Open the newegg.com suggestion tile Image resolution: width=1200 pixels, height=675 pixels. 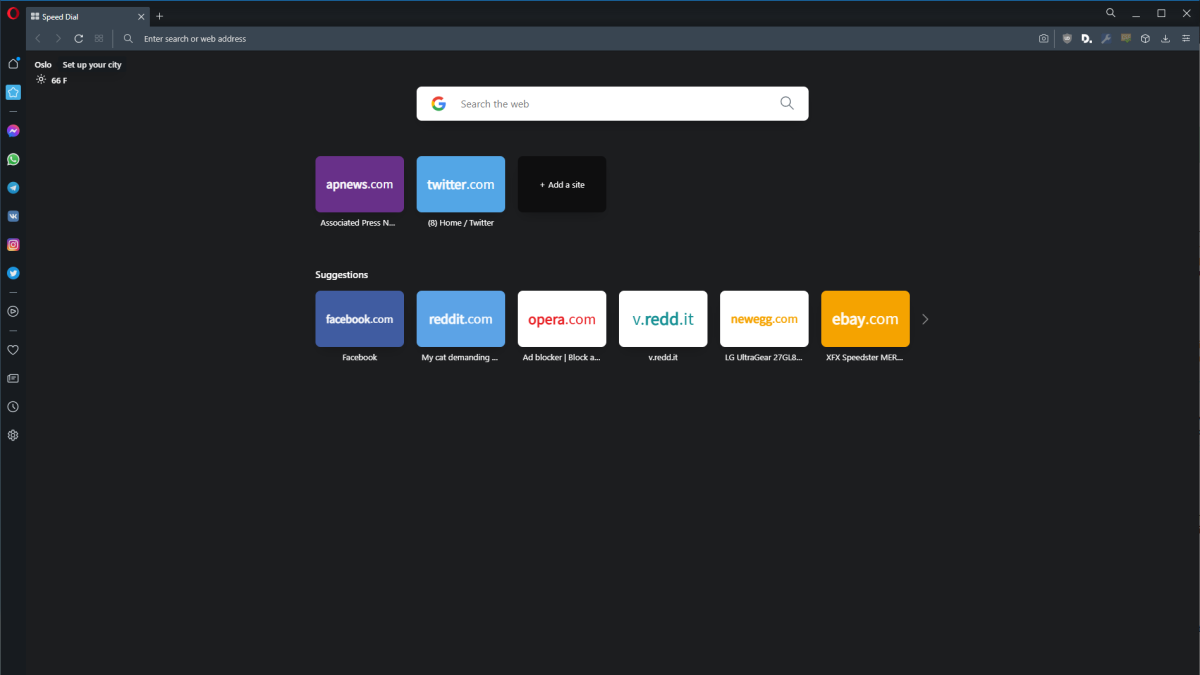764,319
